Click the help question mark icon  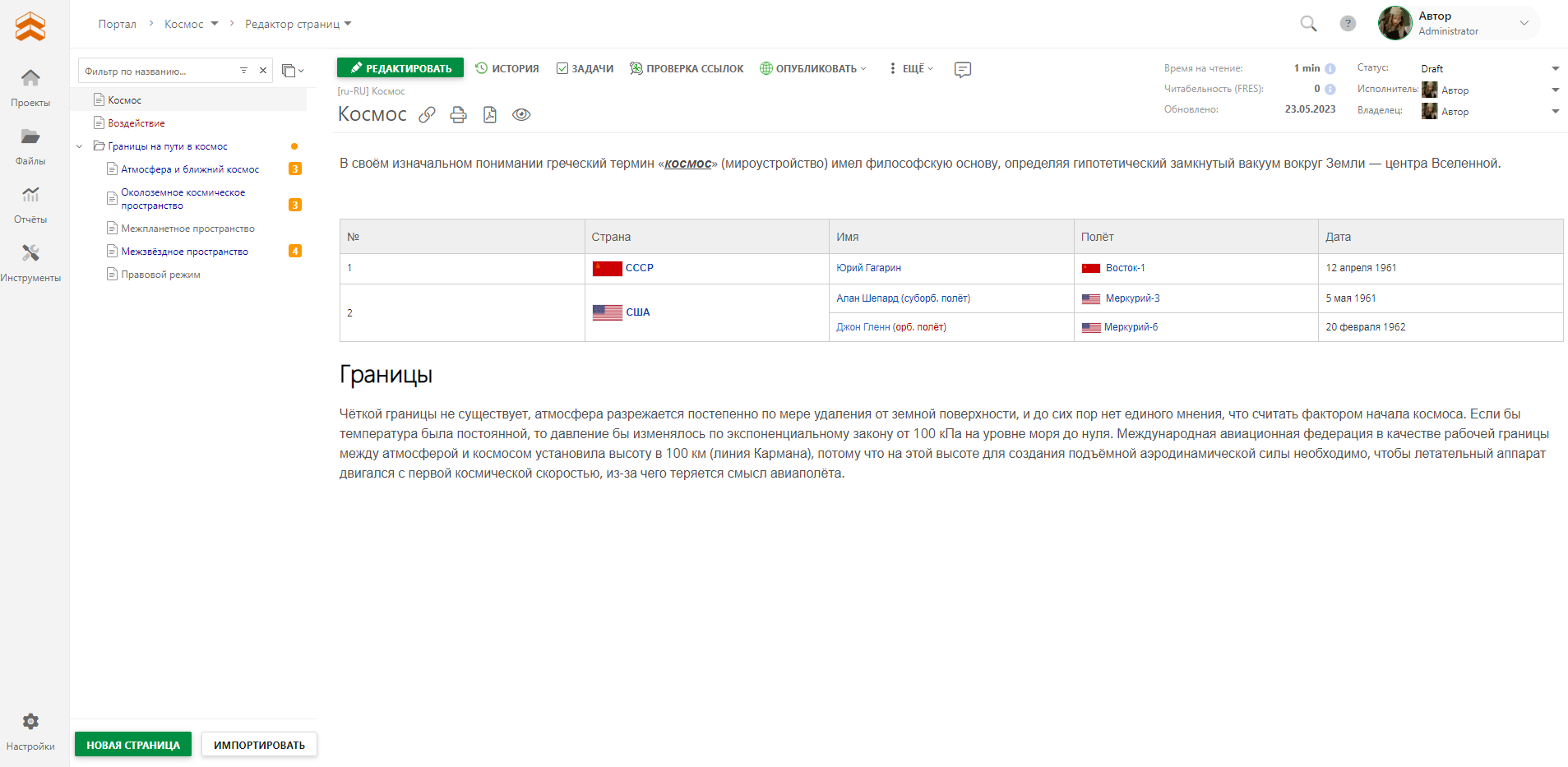tap(1348, 24)
